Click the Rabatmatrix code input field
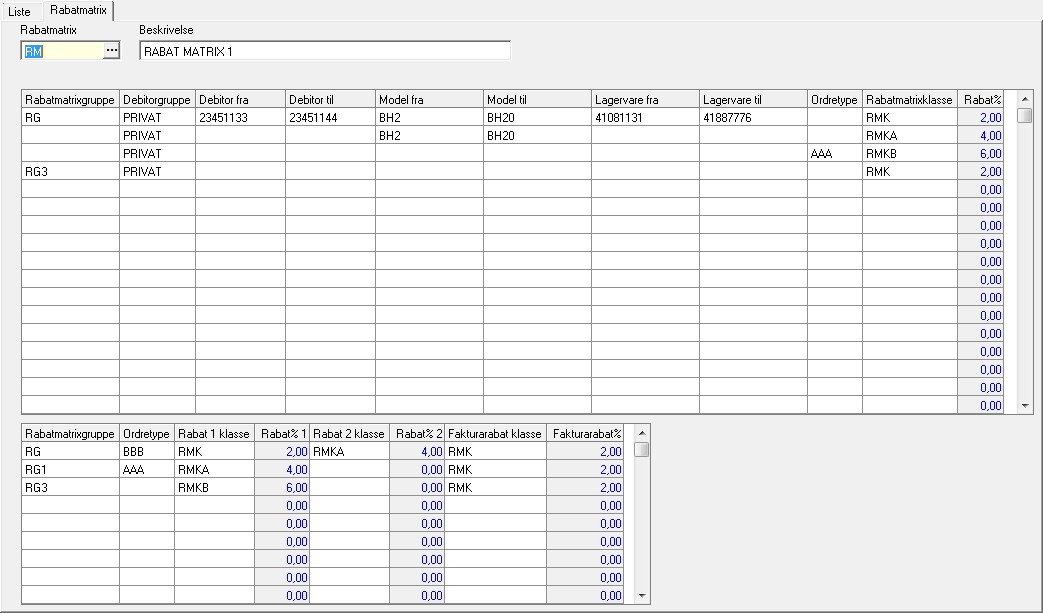 pos(61,50)
